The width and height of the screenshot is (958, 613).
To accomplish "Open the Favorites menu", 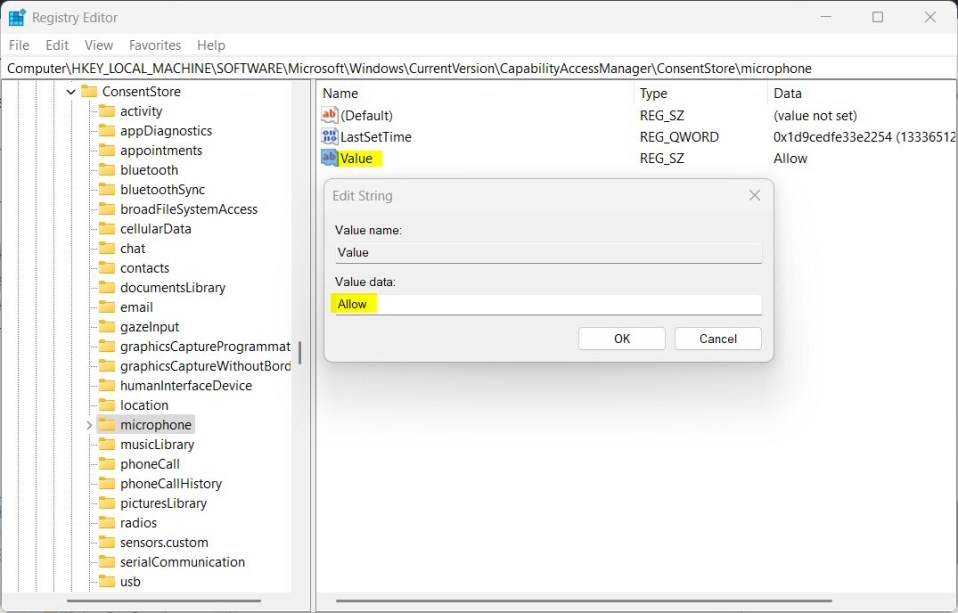I will coord(155,45).
